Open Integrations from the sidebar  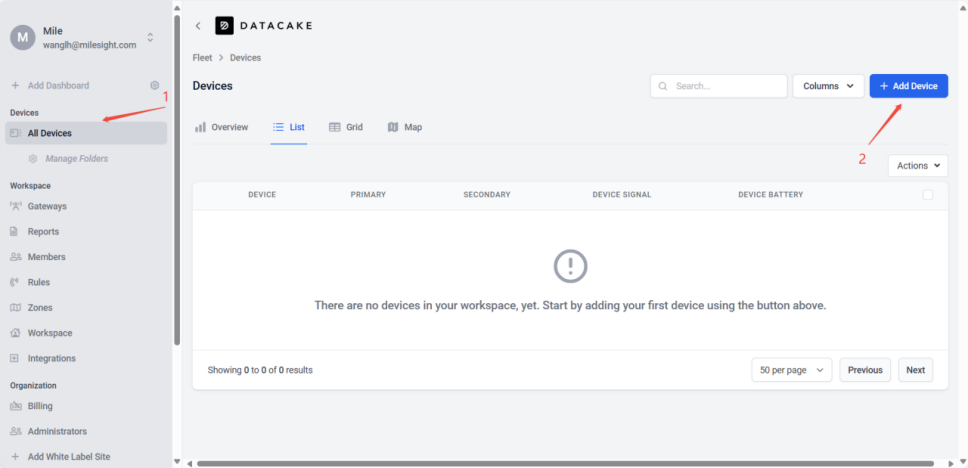coord(51,358)
